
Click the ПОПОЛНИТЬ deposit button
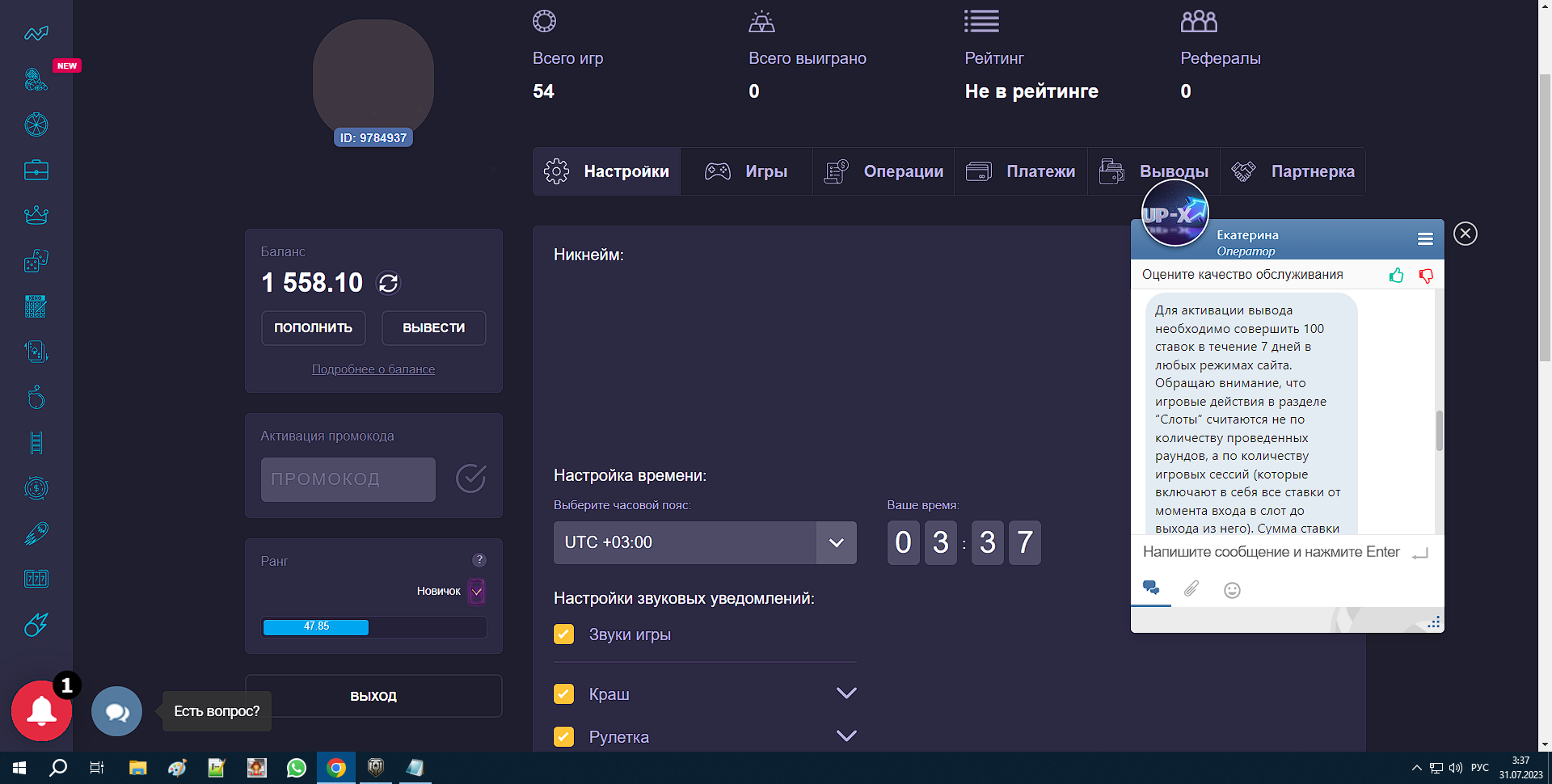(313, 328)
